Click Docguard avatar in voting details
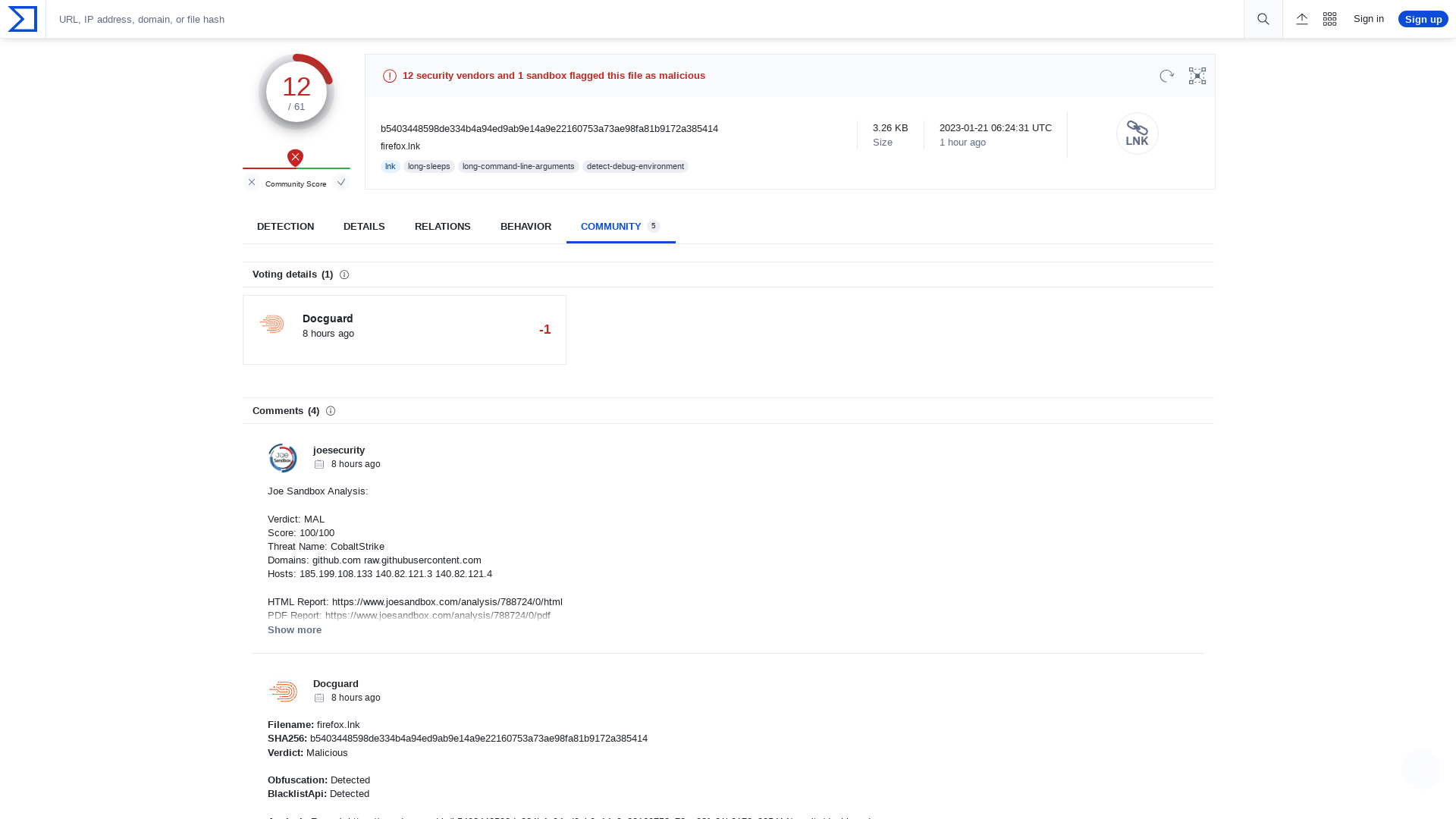1456x819 pixels. pos(271,324)
